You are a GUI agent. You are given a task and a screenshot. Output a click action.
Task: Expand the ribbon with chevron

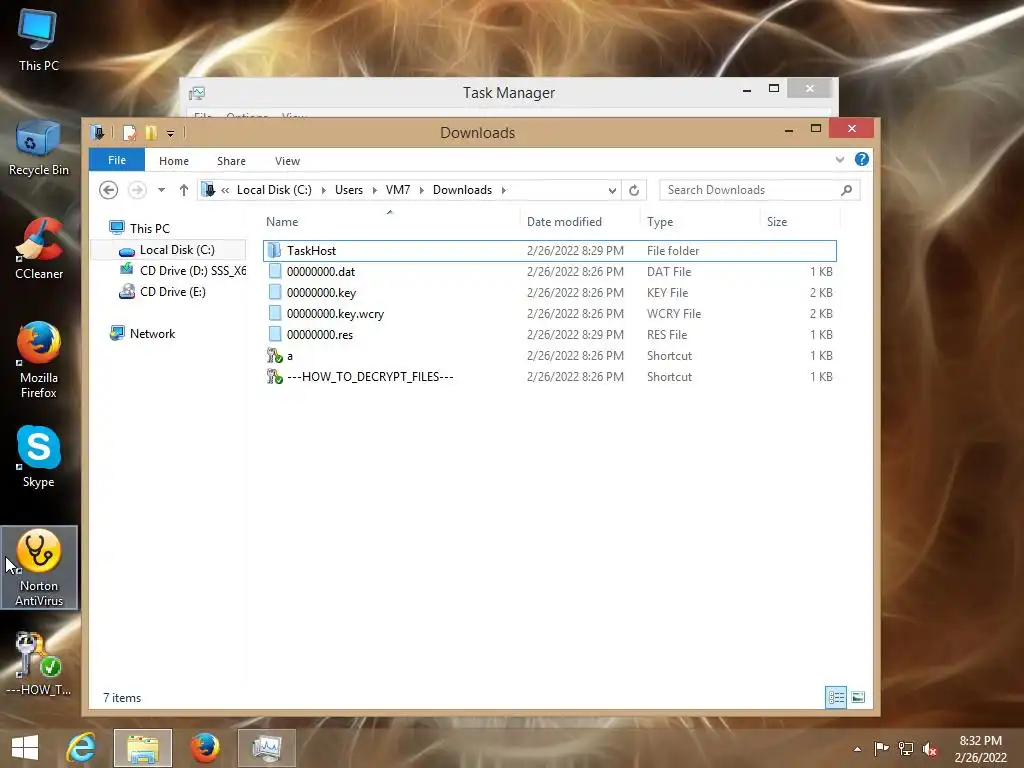coord(840,159)
